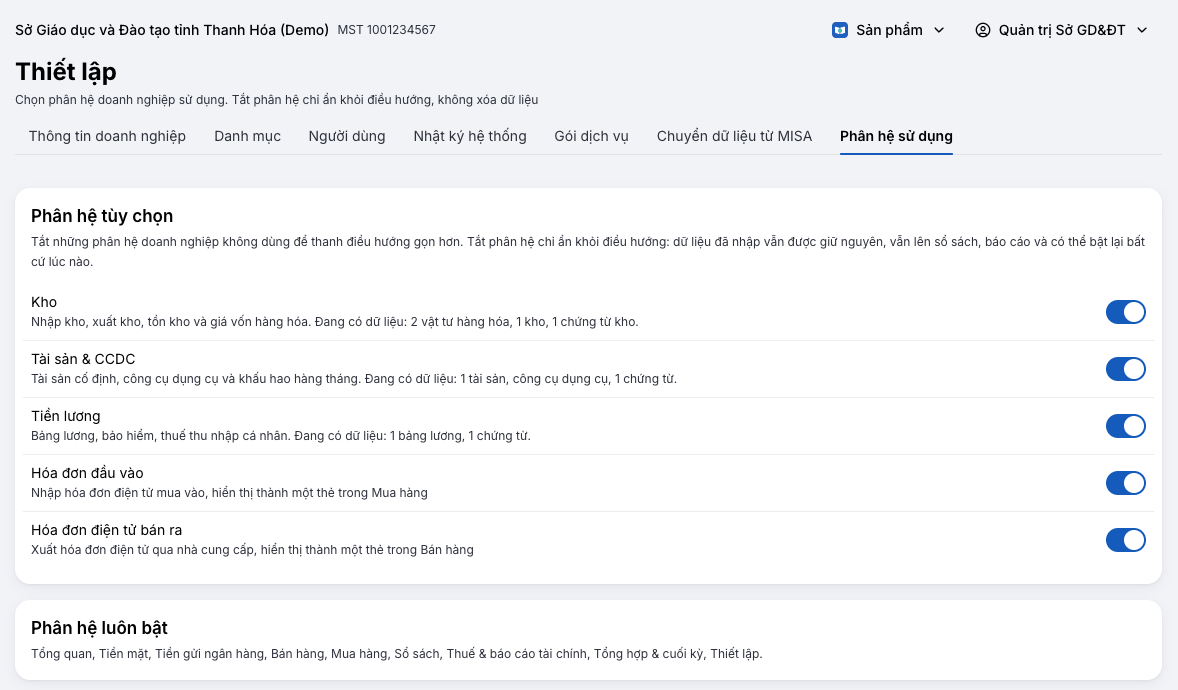Open the Sản phẩm product switcher
The width and height of the screenshot is (1178, 690).
tap(889, 30)
